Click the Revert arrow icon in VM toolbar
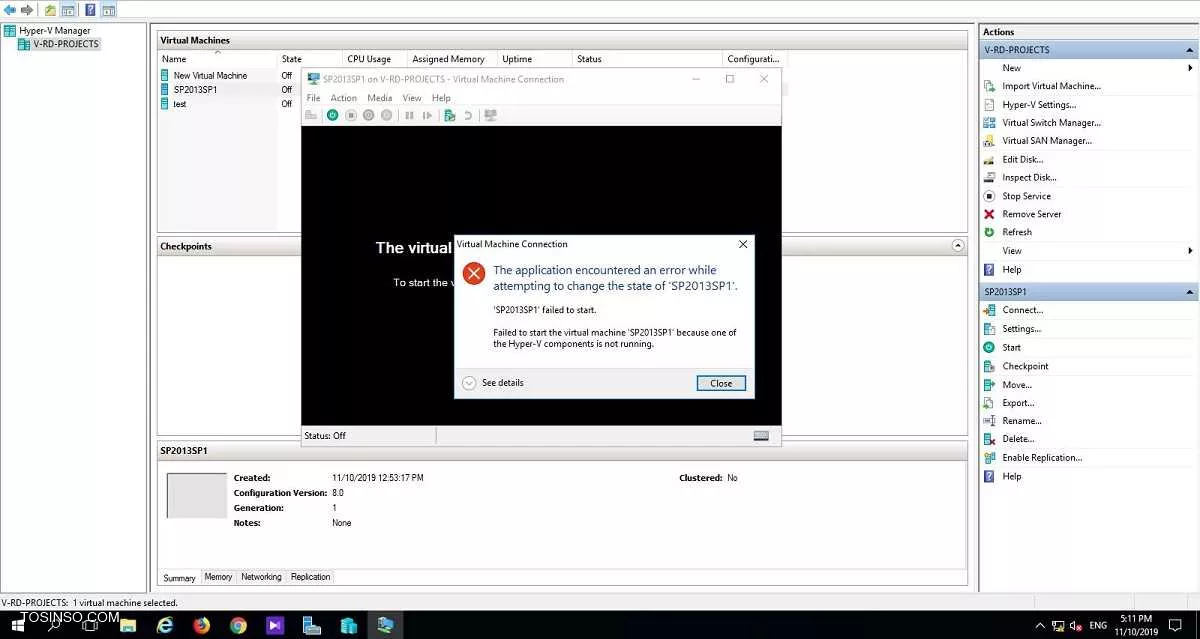The width and height of the screenshot is (1200, 639). [468, 116]
